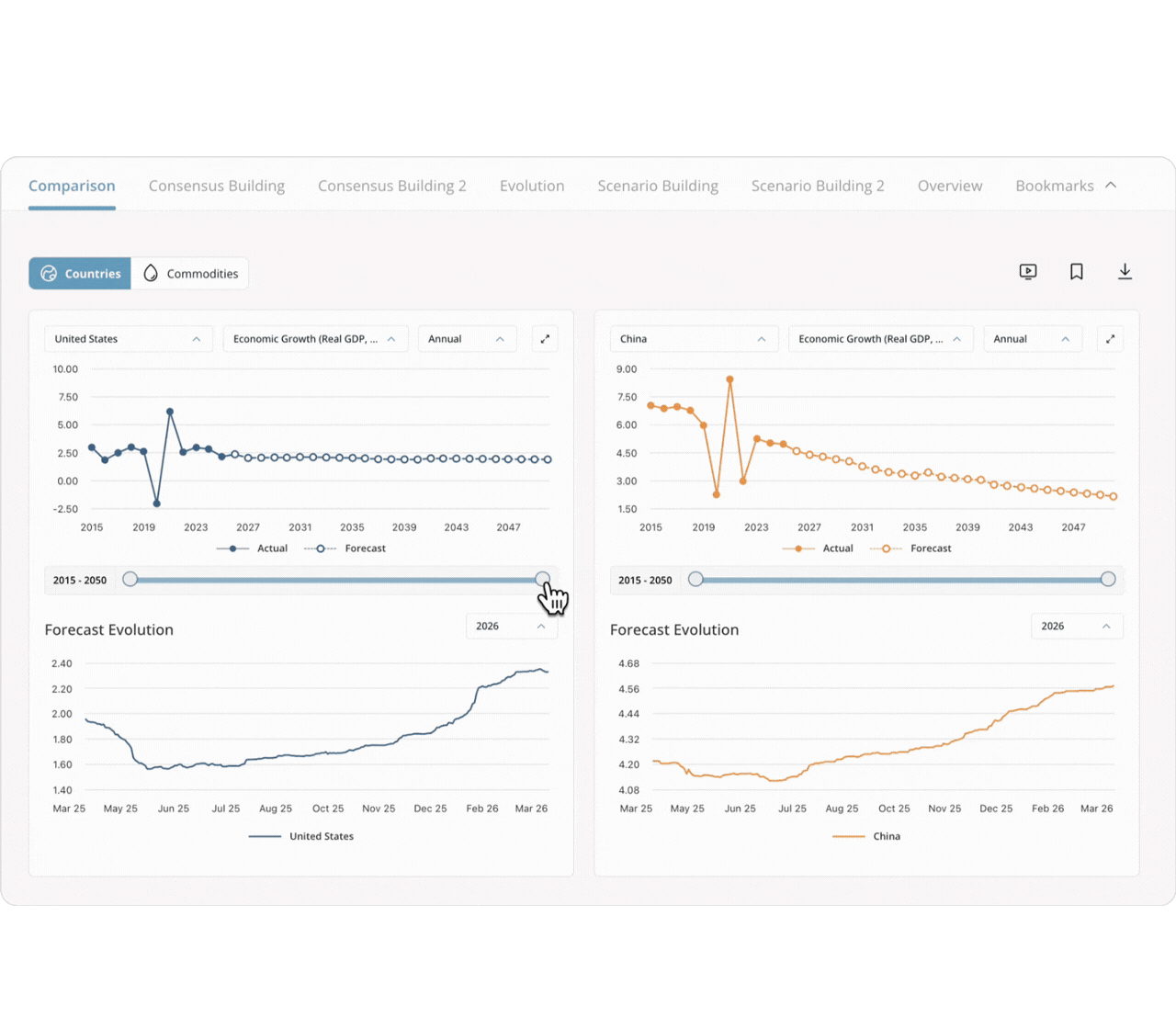Screen dimensions: 1176x1029
Task: Click the globe icon in Countries
Action: (x=49, y=274)
